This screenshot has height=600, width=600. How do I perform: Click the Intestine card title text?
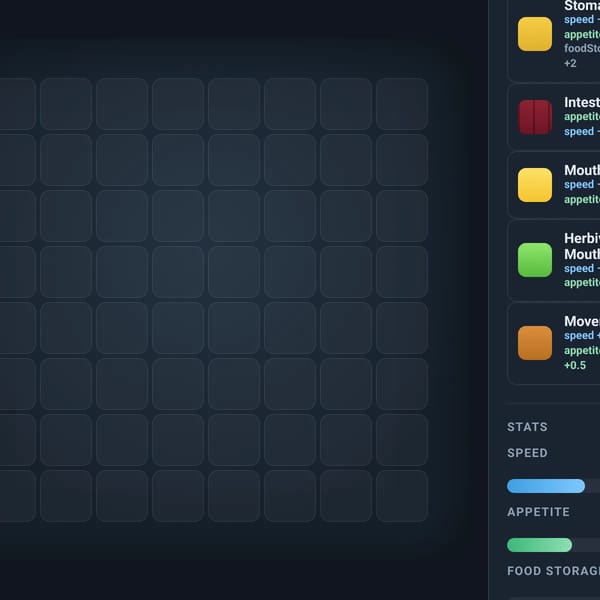coord(582,102)
